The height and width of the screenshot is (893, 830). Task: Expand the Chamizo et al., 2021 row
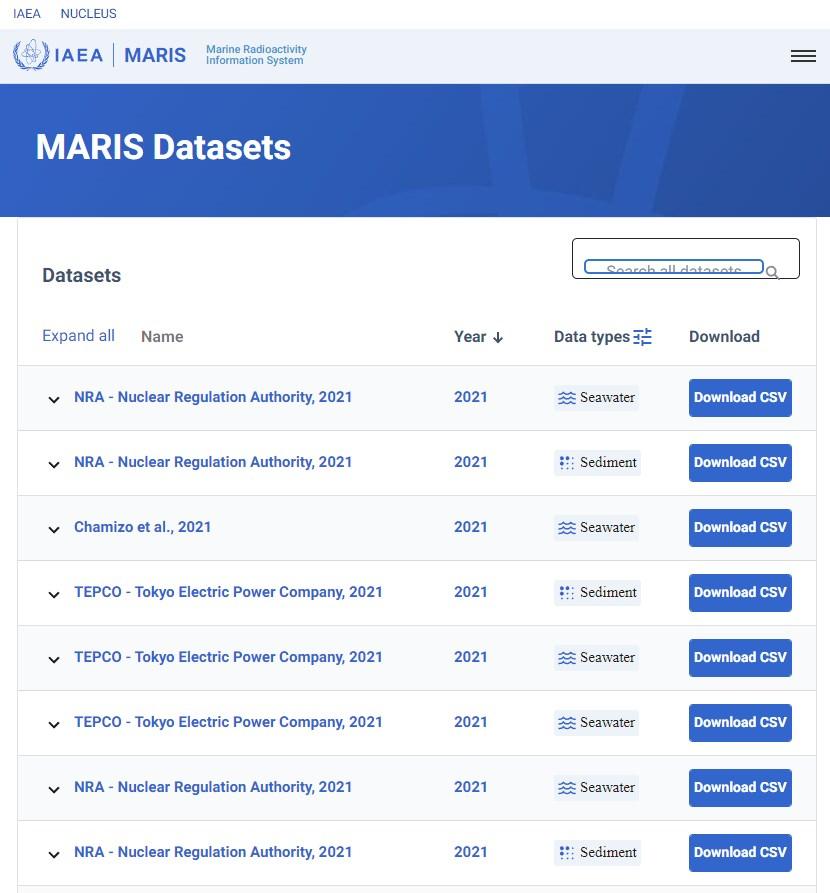coord(54,530)
